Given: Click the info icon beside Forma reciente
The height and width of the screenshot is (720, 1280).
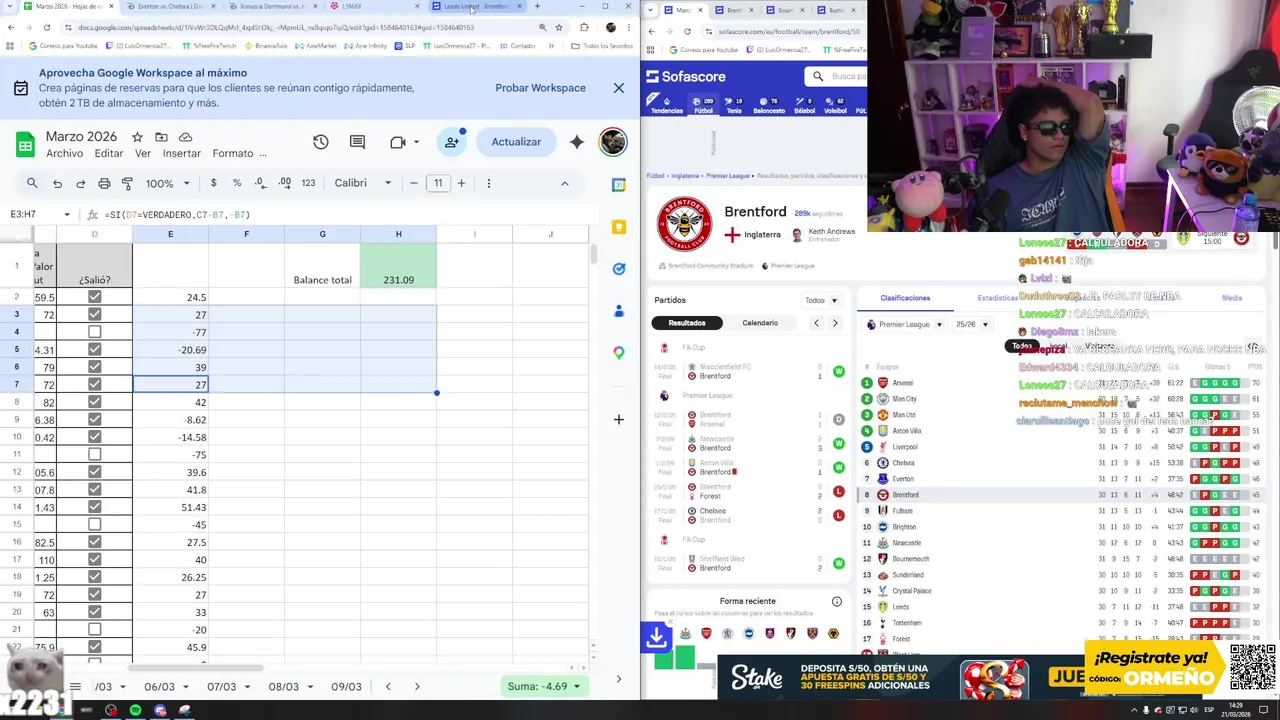Looking at the screenshot, I should pos(837,601).
